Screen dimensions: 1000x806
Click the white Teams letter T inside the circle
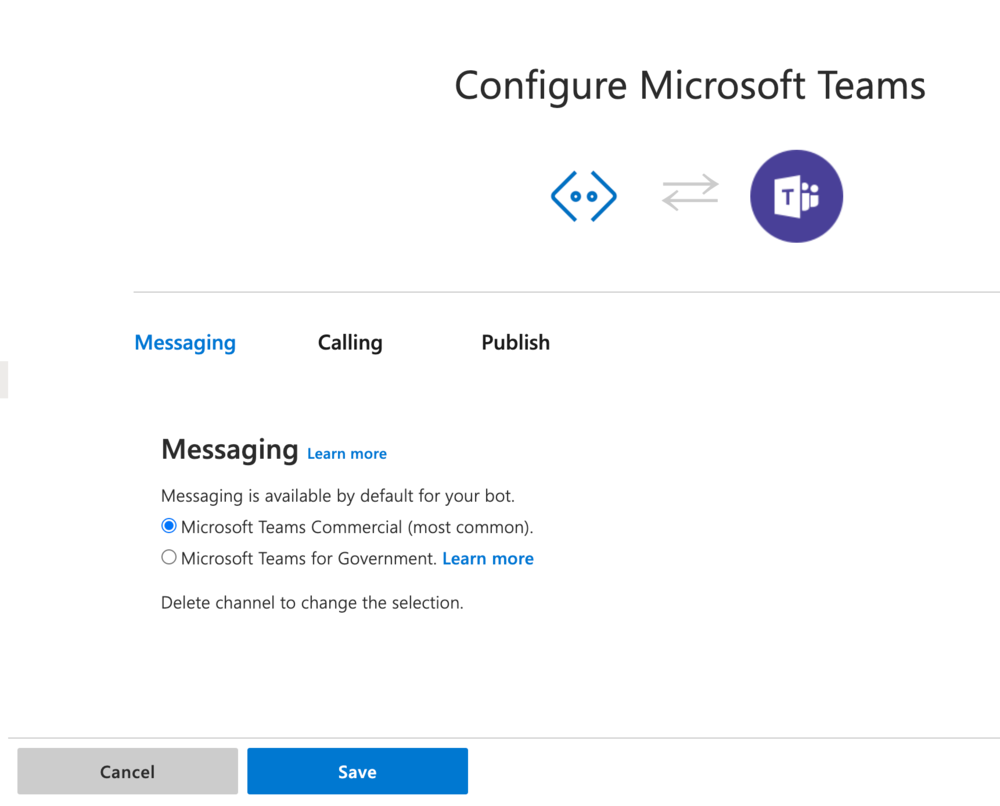coord(789,196)
